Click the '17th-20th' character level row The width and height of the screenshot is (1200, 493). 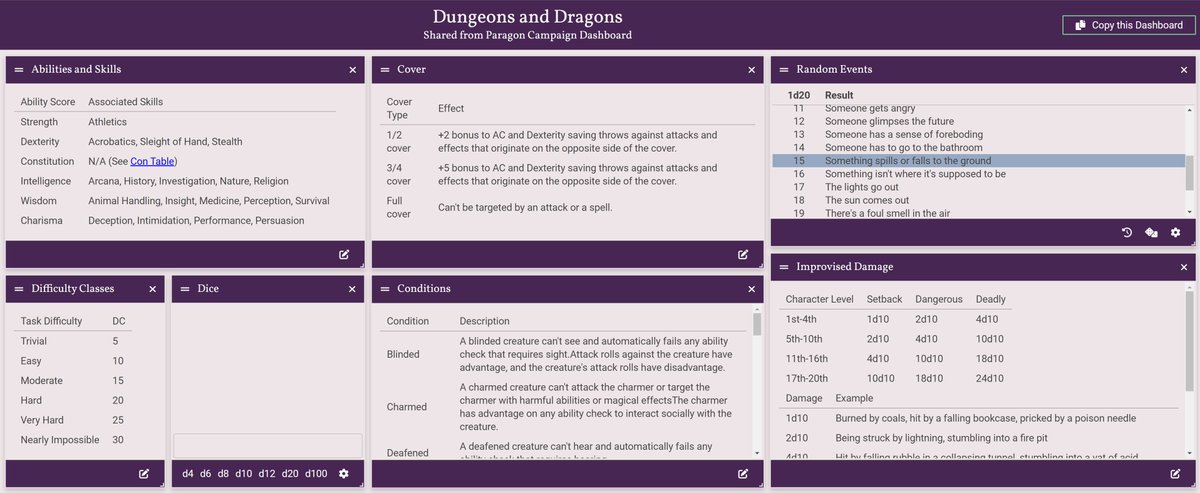896,378
